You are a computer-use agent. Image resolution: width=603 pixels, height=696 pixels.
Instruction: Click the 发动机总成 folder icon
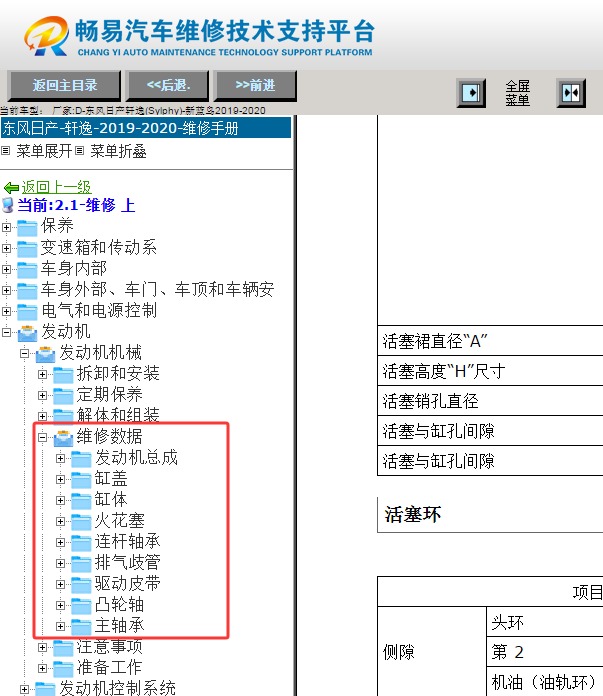[81, 459]
